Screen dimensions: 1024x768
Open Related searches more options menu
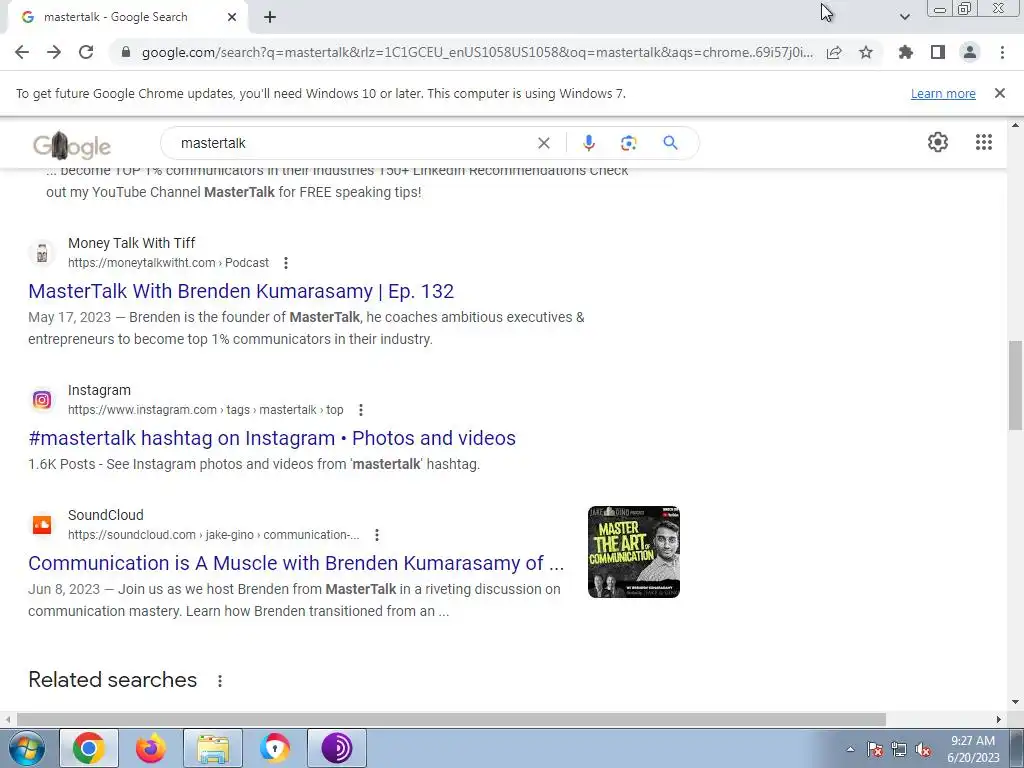220,680
